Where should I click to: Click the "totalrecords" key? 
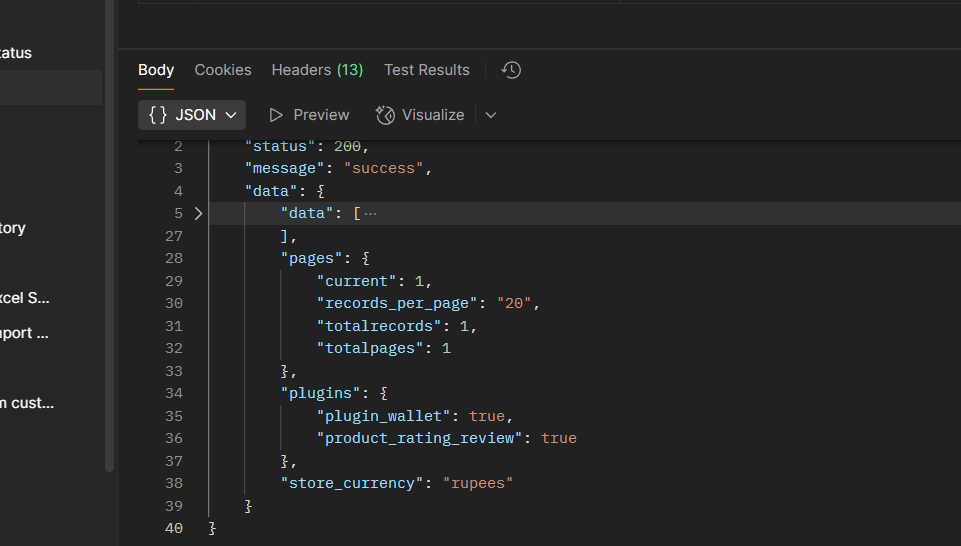[x=379, y=326]
